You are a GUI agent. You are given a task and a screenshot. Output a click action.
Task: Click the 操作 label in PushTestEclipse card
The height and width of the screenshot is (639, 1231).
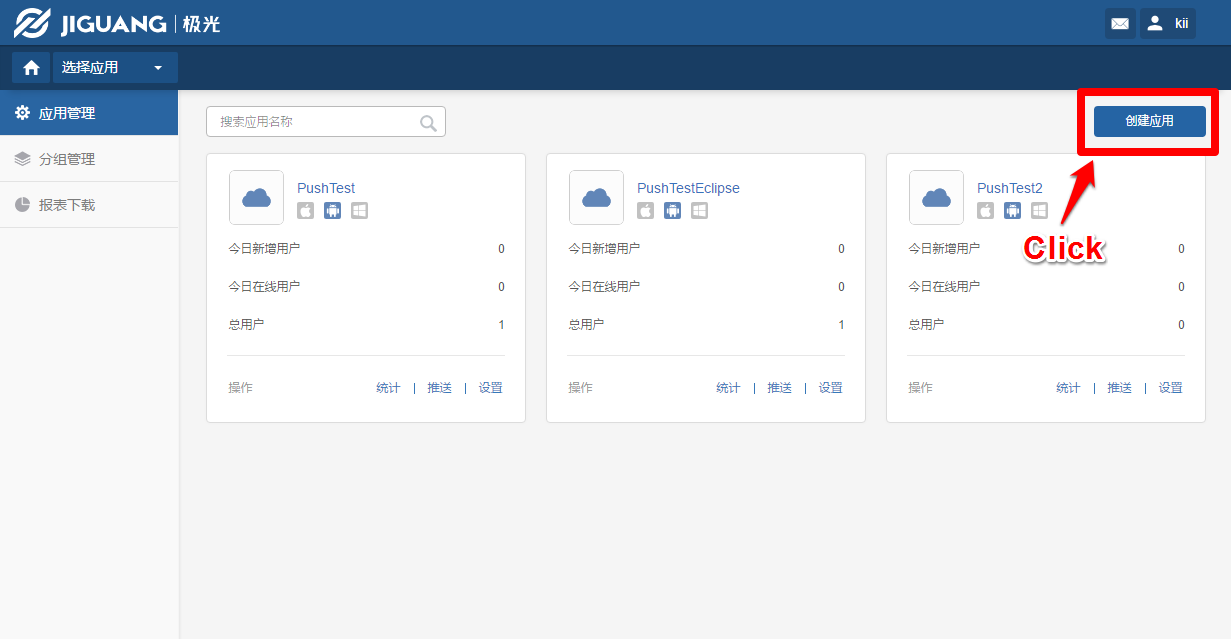tap(580, 388)
